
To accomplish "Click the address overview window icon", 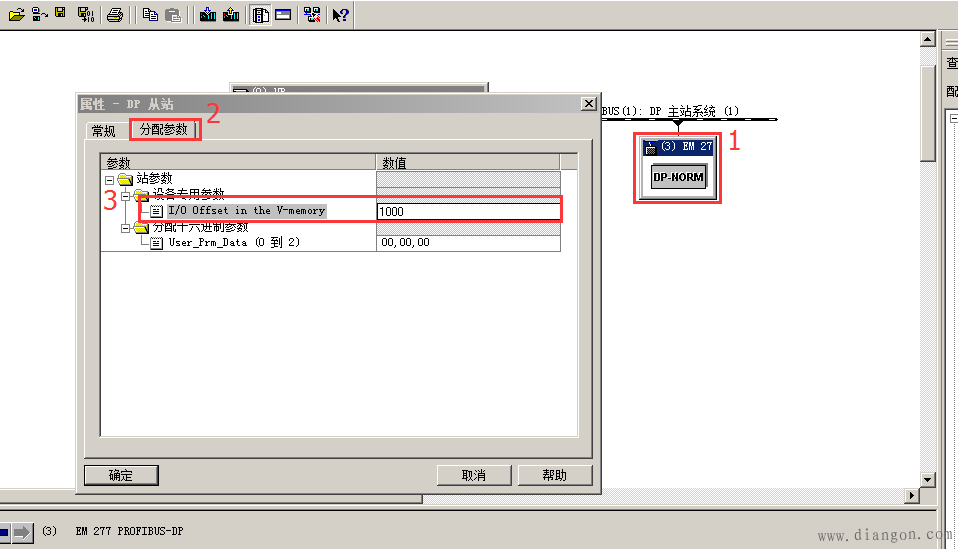I will [x=283, y=15].
